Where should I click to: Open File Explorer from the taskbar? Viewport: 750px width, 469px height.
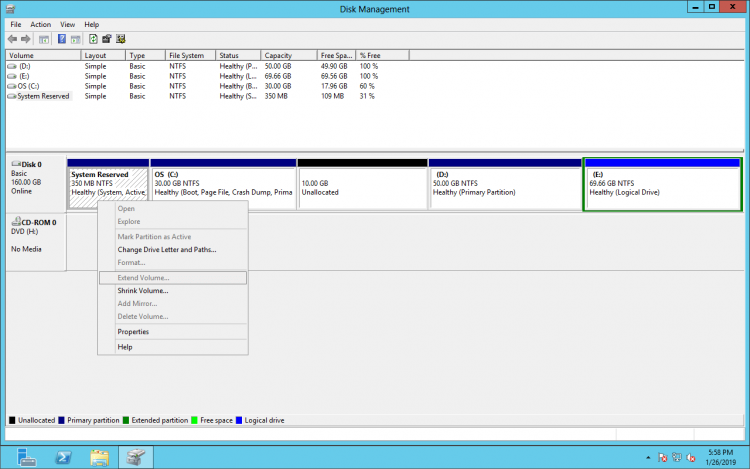pos(99,458)
